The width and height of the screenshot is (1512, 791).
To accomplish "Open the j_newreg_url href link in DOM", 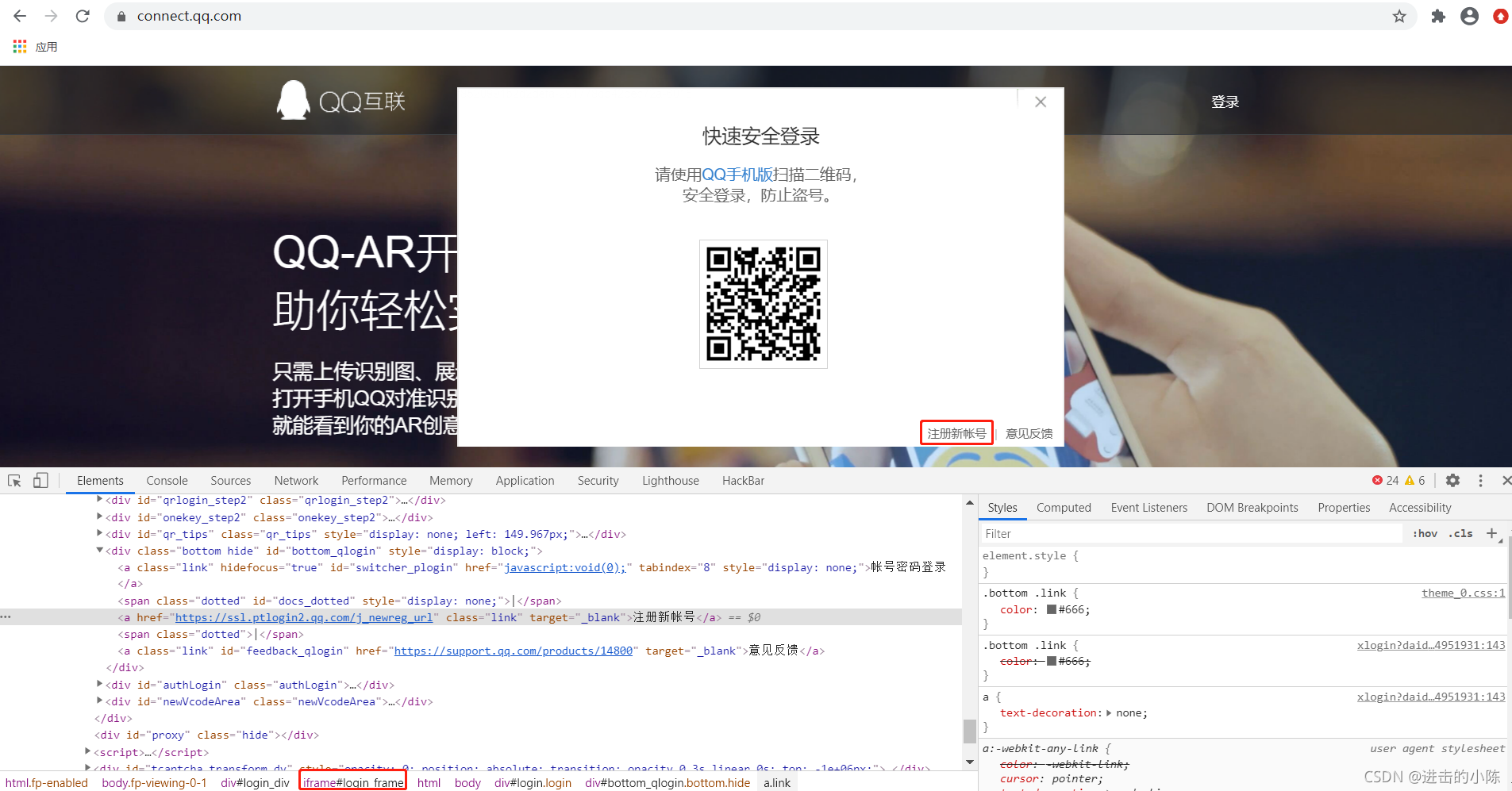I will click(x=304, y=617).
